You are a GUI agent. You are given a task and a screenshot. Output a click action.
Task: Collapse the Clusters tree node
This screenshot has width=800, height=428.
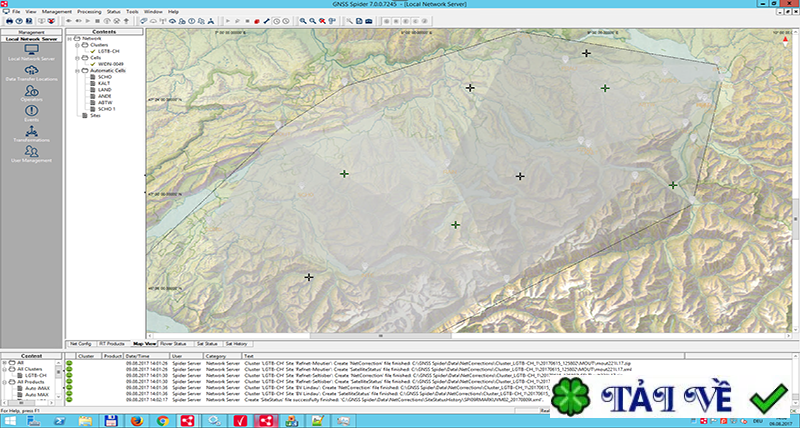pyautogui.click(x=77, y=45)
